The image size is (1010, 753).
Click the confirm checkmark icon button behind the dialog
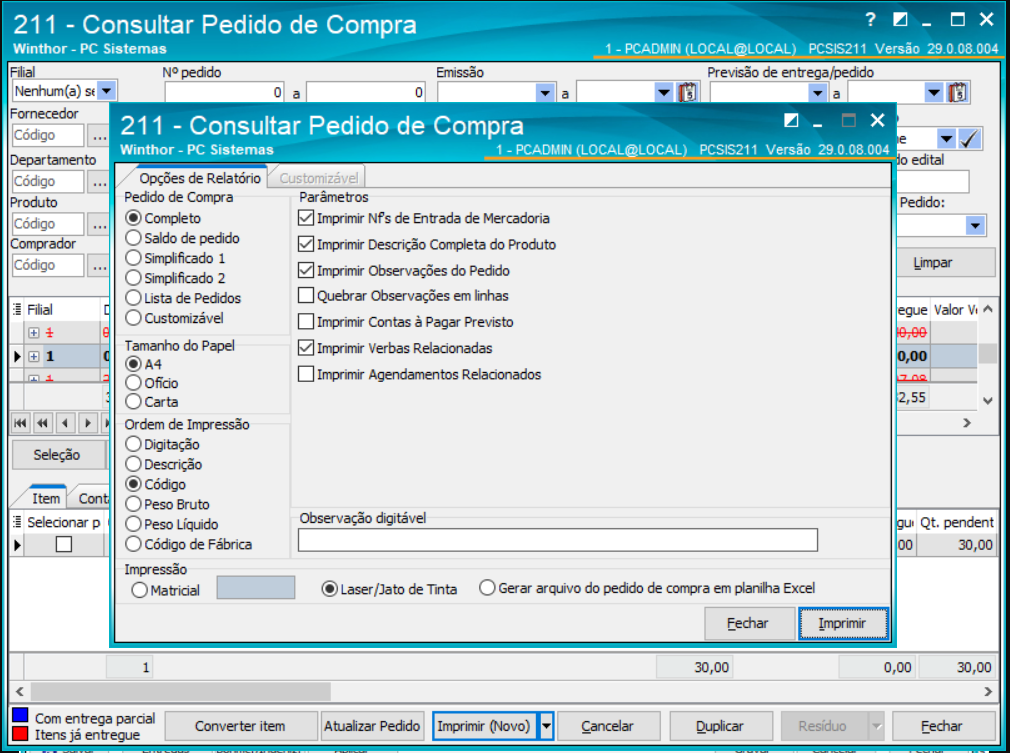(969, 138)
